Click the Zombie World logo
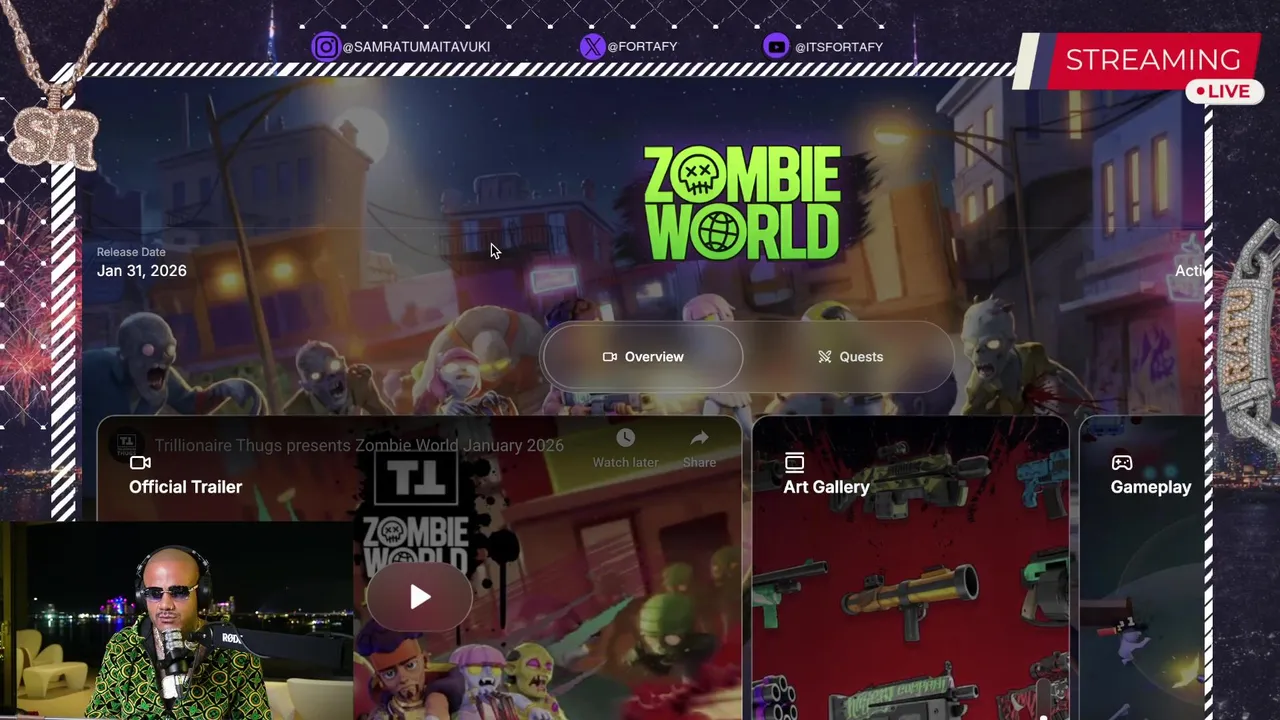 tap(742, 204)
